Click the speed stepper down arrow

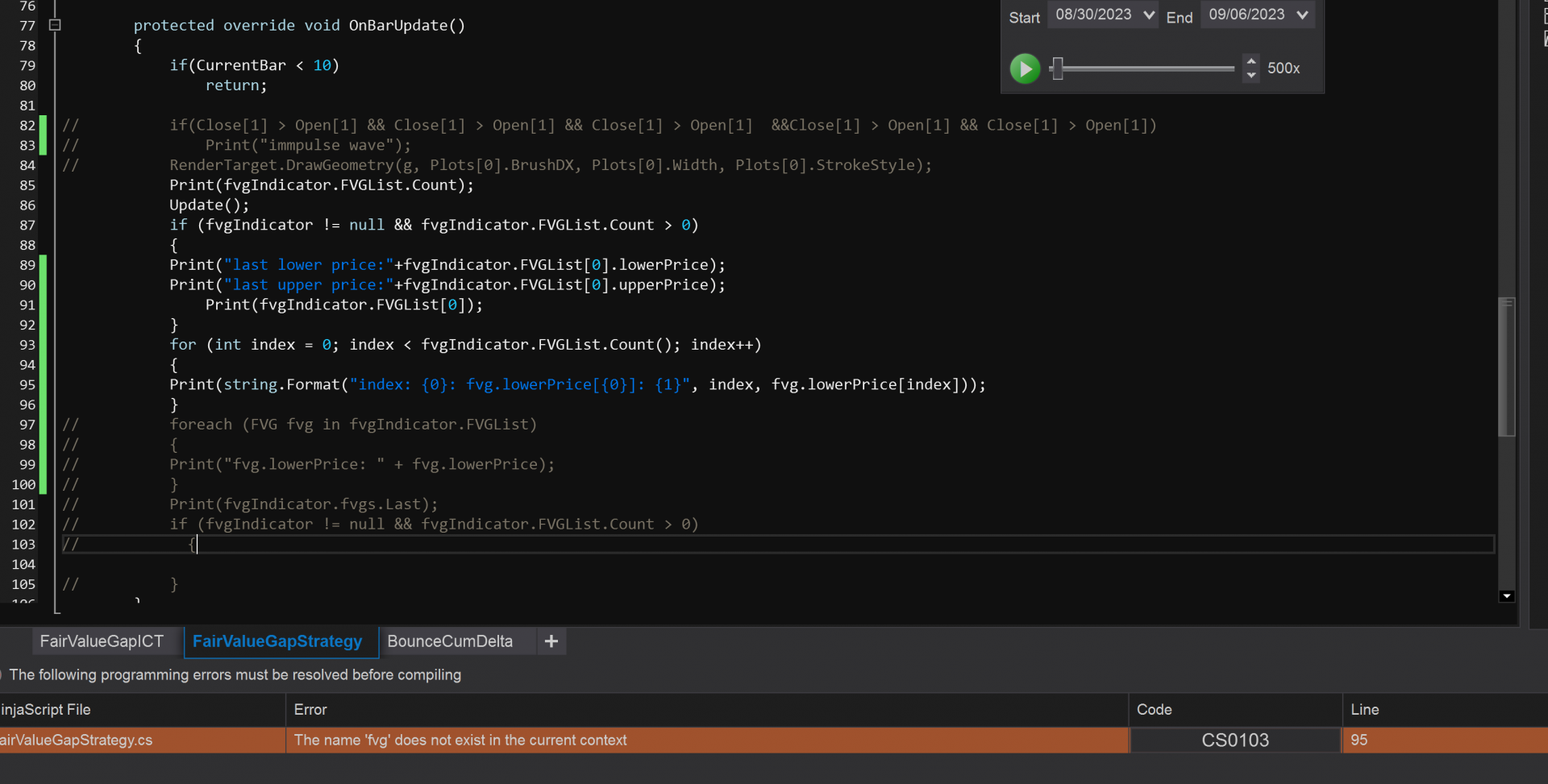[1250, 75]
